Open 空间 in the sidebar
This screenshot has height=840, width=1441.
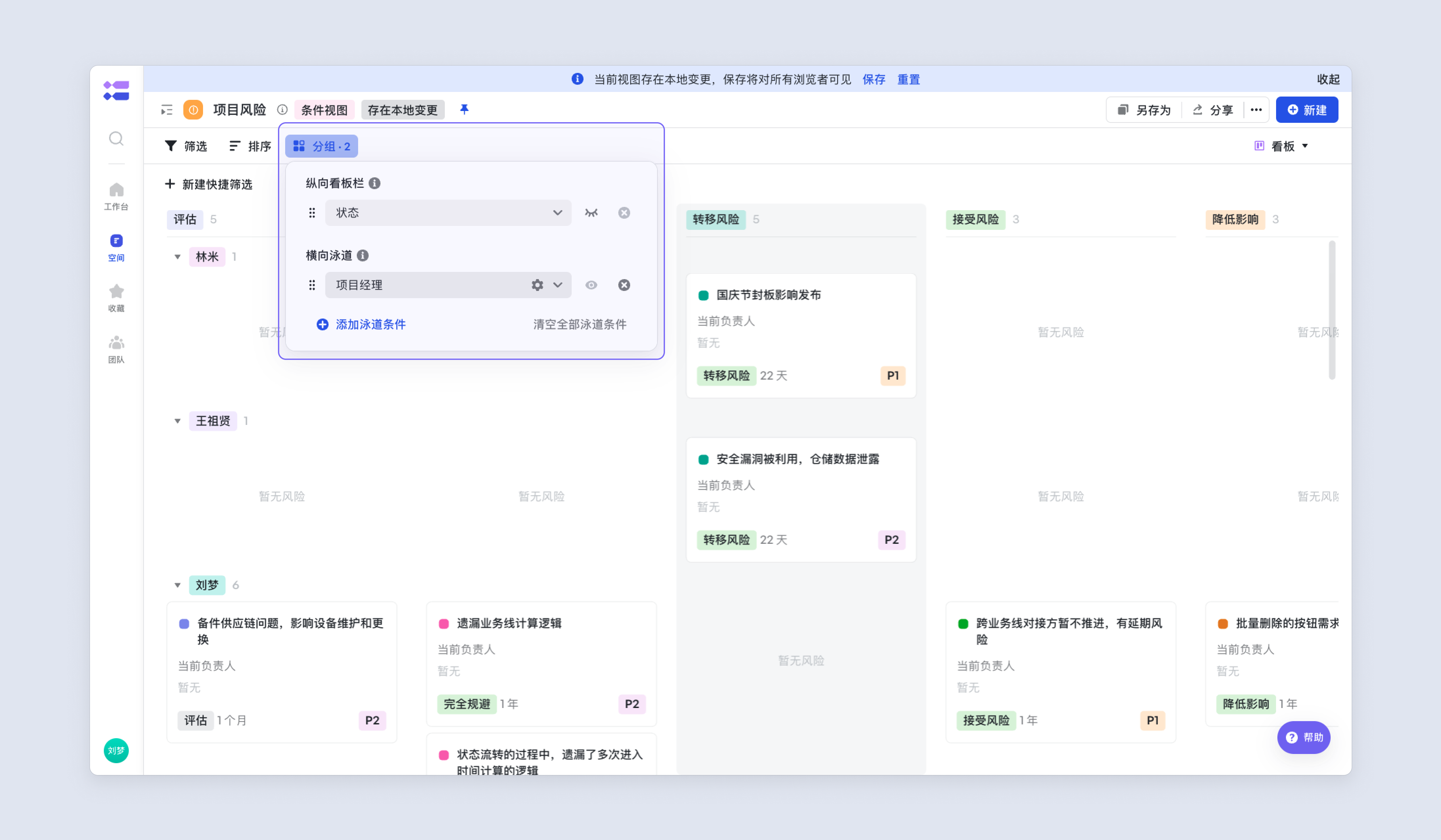(116, 247)
